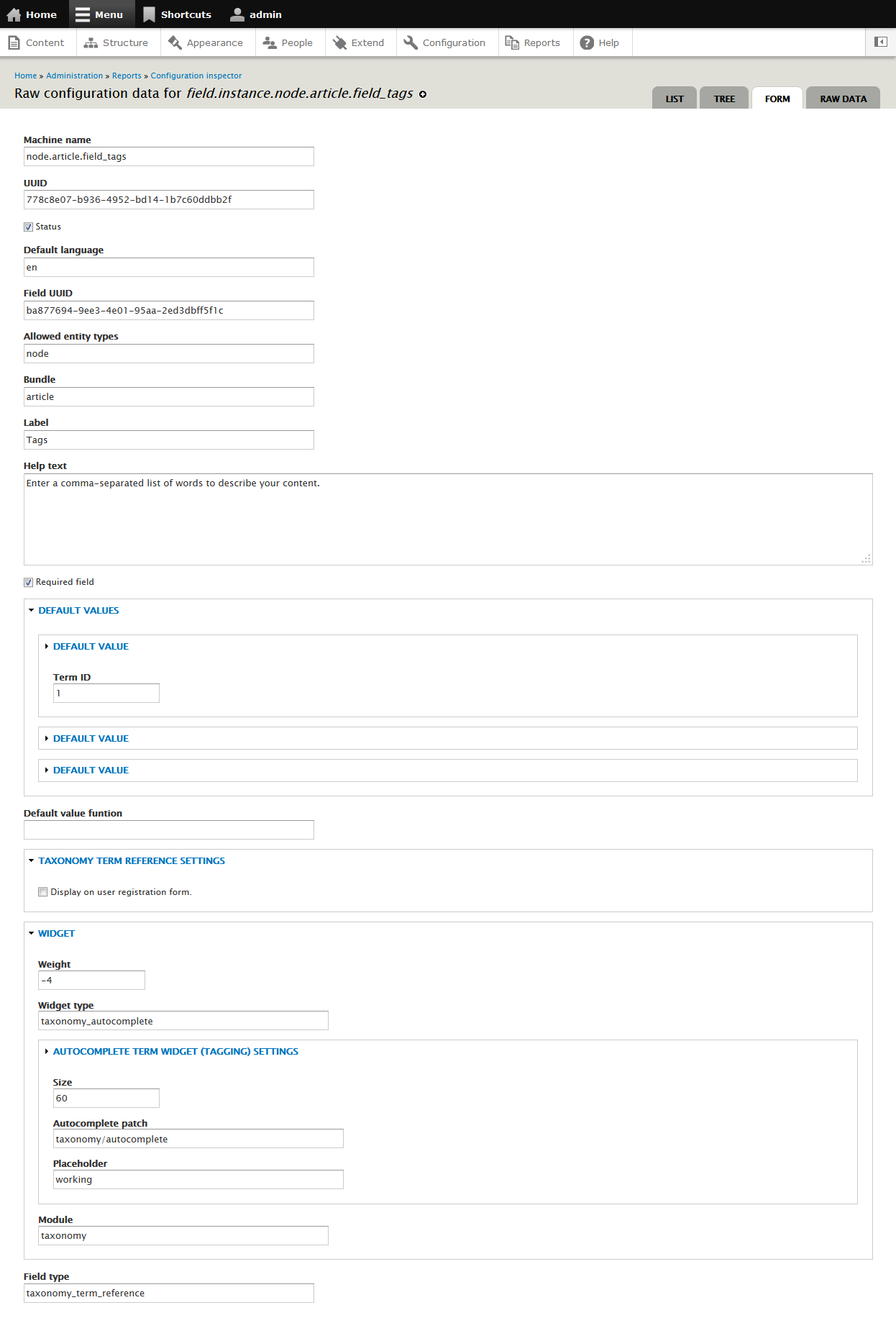This screenshot has width=896, height=1341.
Task: Click the Appearance paintbrush icon
Action: 175,42
